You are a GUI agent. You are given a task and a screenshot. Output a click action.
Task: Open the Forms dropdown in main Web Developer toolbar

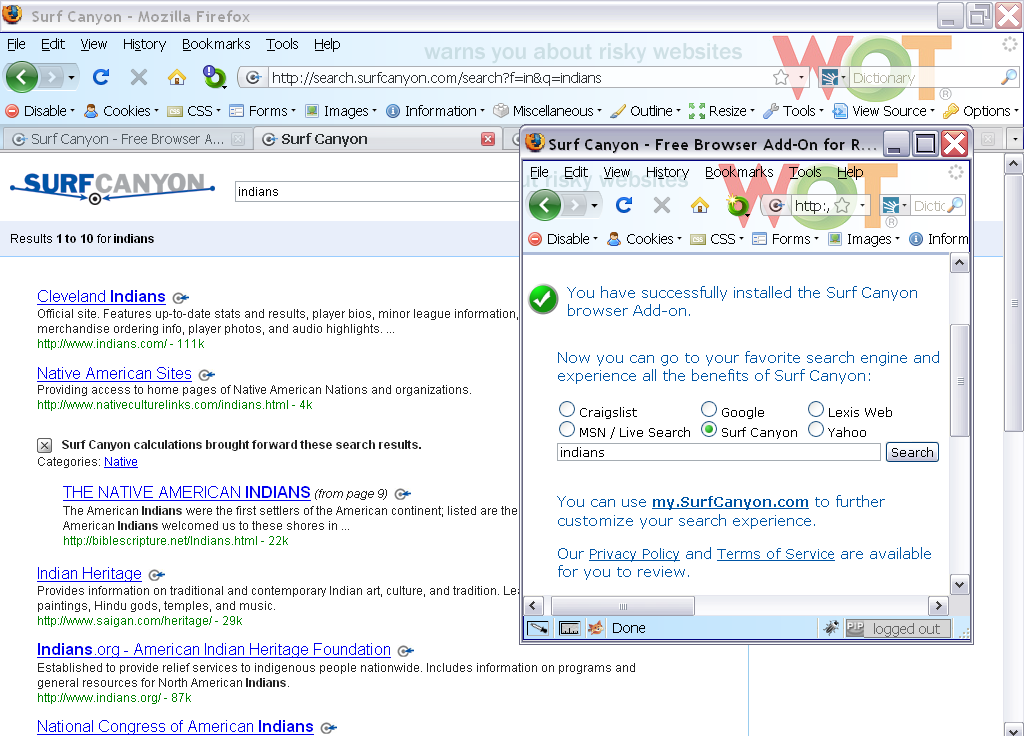(263, 111)
